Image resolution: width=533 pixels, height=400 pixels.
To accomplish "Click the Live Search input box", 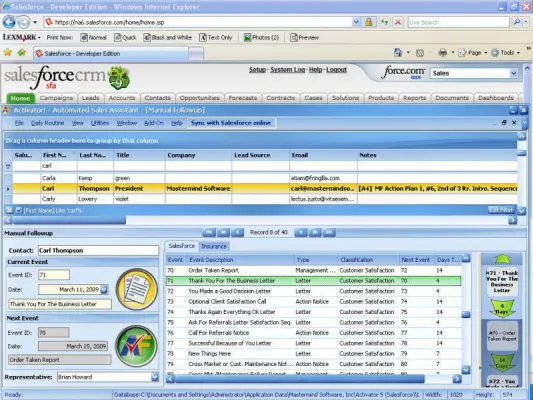I will tap(458, 22).
